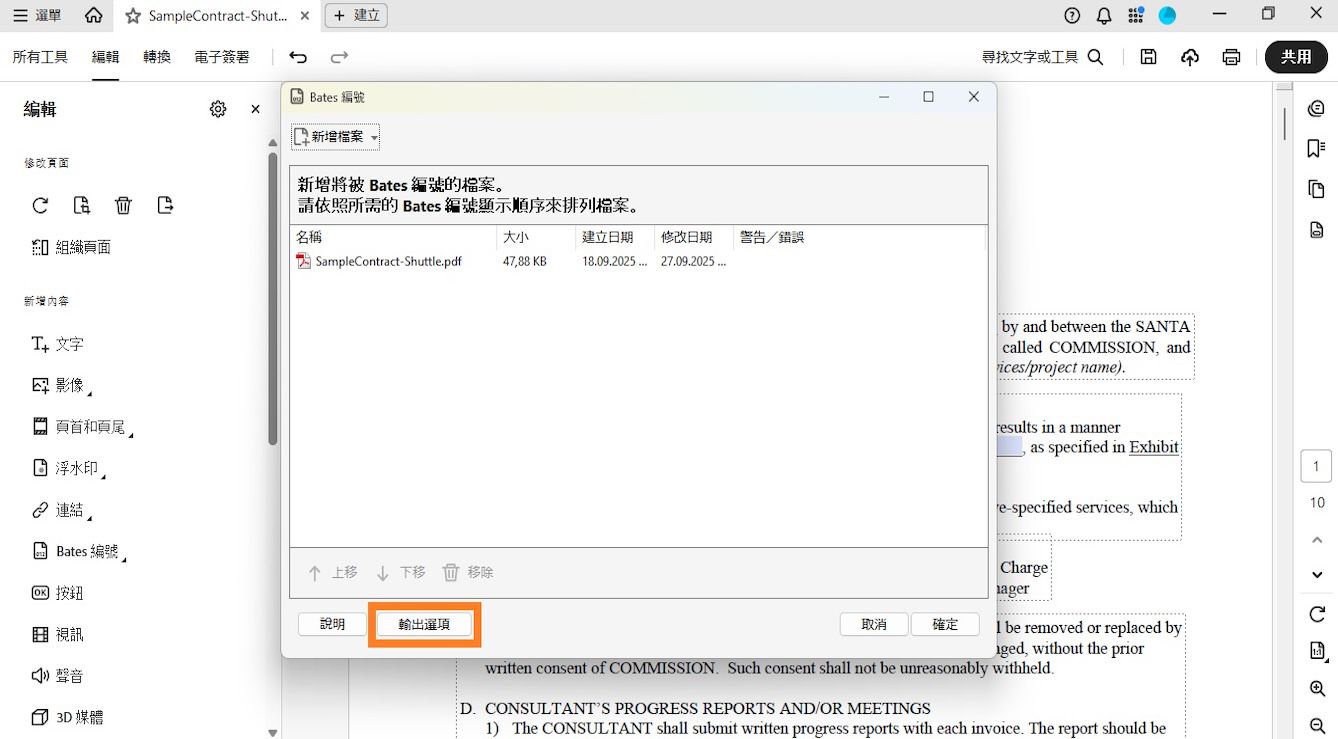Click the print icon in the toolbar

pyautogui.click(x=1231, y=57)
